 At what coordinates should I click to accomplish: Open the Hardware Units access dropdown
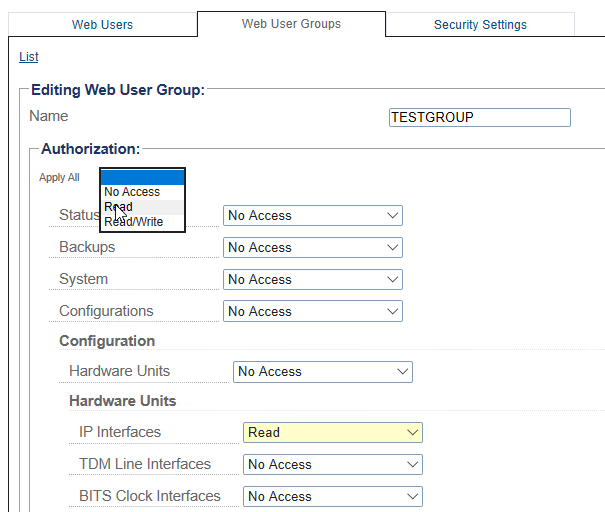tap(323, 372)
